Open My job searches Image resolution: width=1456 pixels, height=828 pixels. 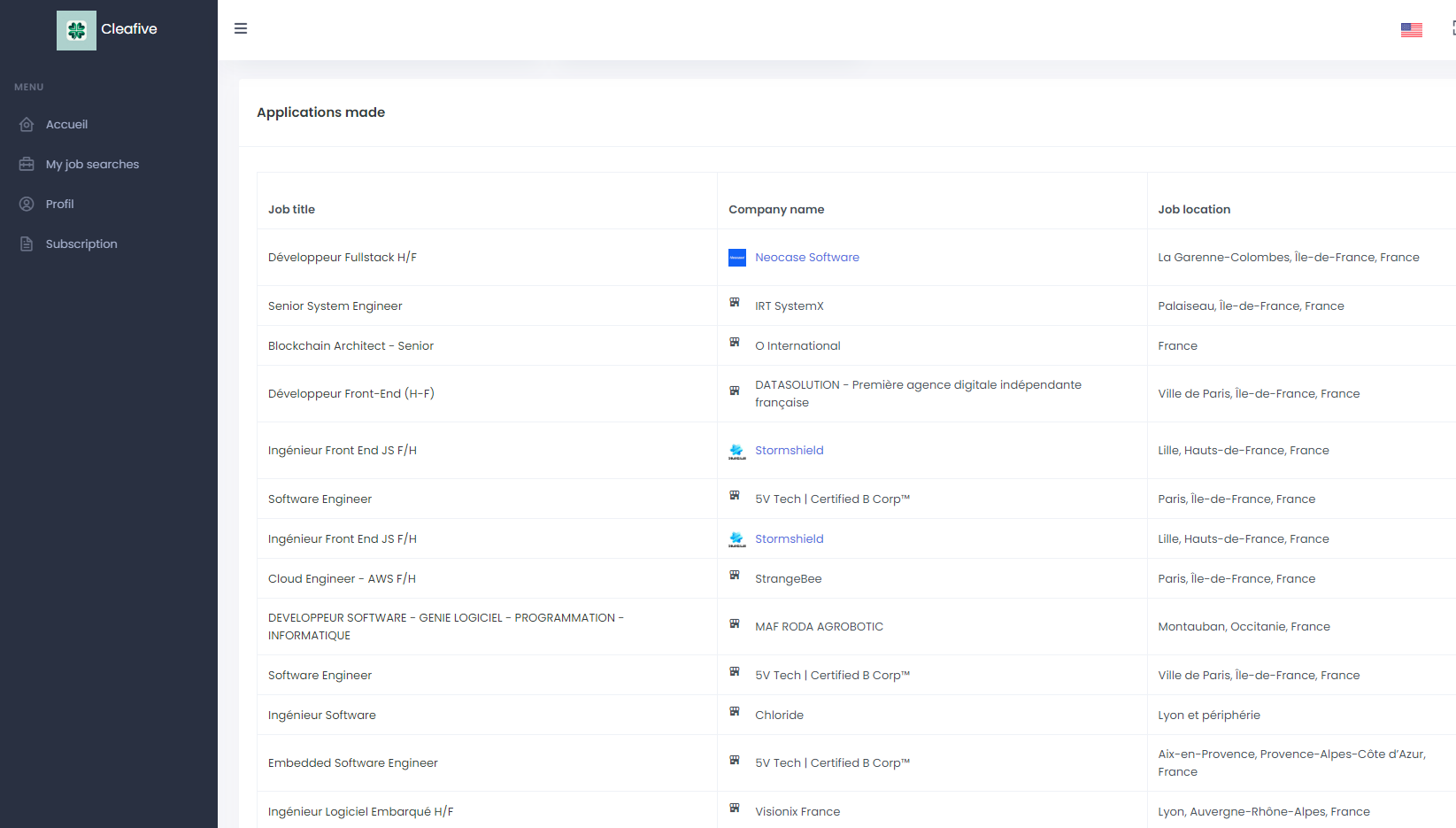(x=92, y=164)
